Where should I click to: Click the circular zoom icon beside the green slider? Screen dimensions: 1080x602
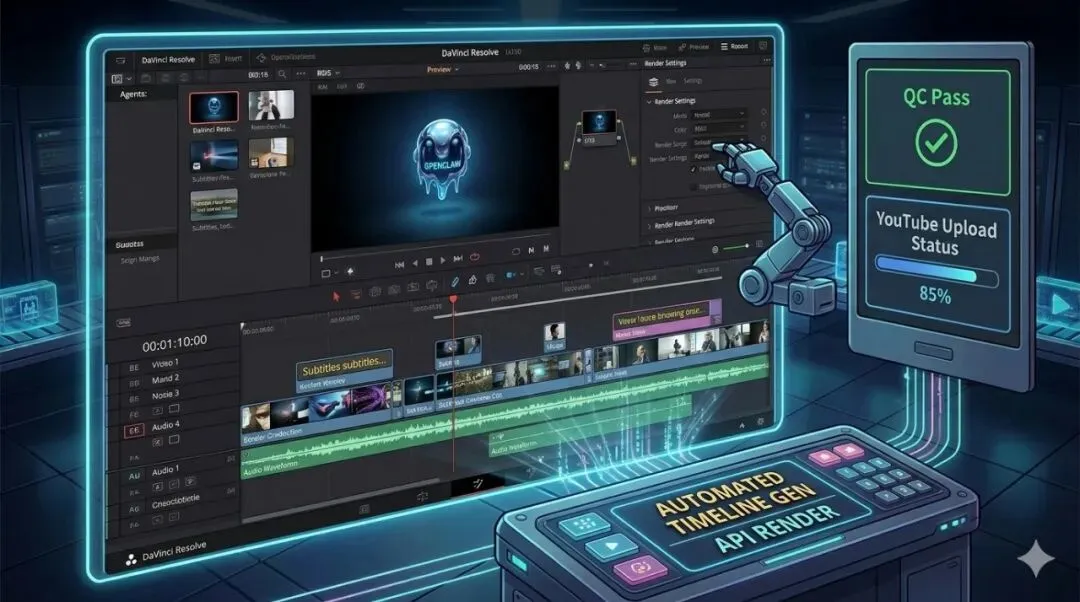(x=715, y=249)
